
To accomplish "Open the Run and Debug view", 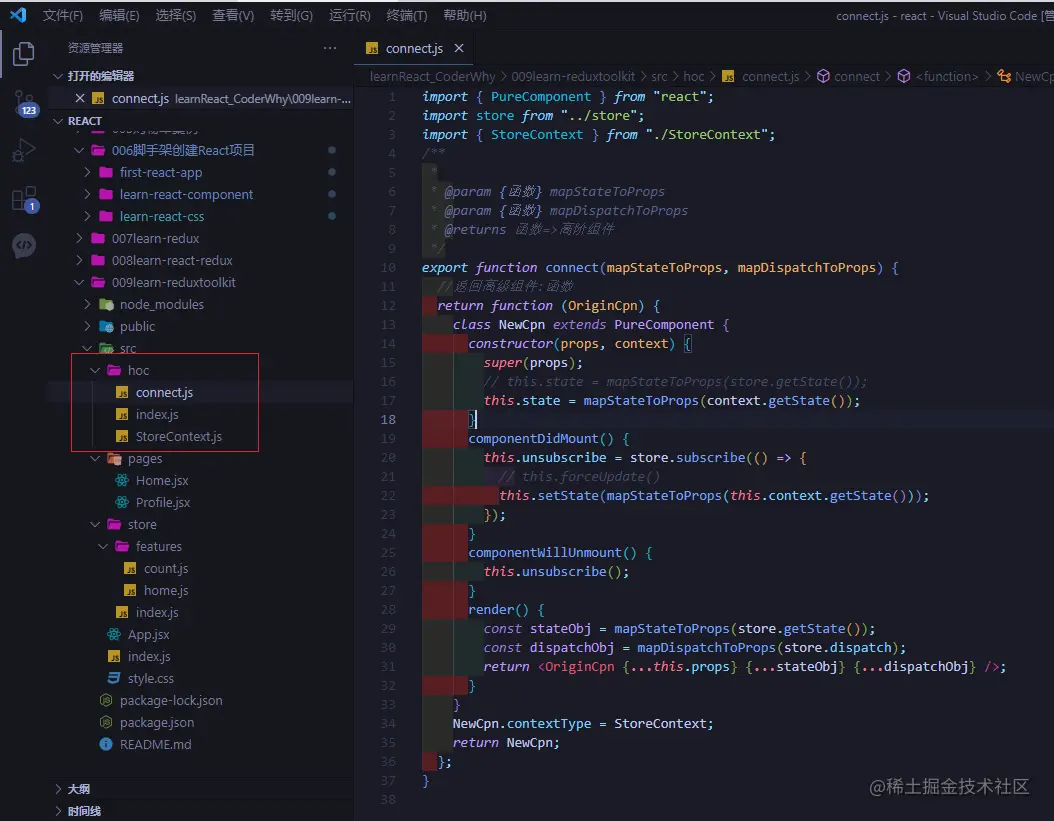I will [x=24, y=150].
